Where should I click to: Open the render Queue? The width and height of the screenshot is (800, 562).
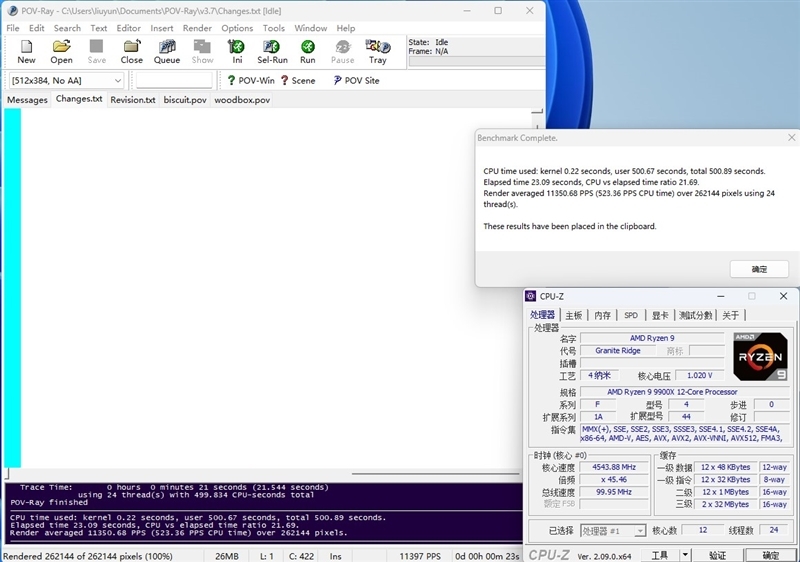point(167,52)
